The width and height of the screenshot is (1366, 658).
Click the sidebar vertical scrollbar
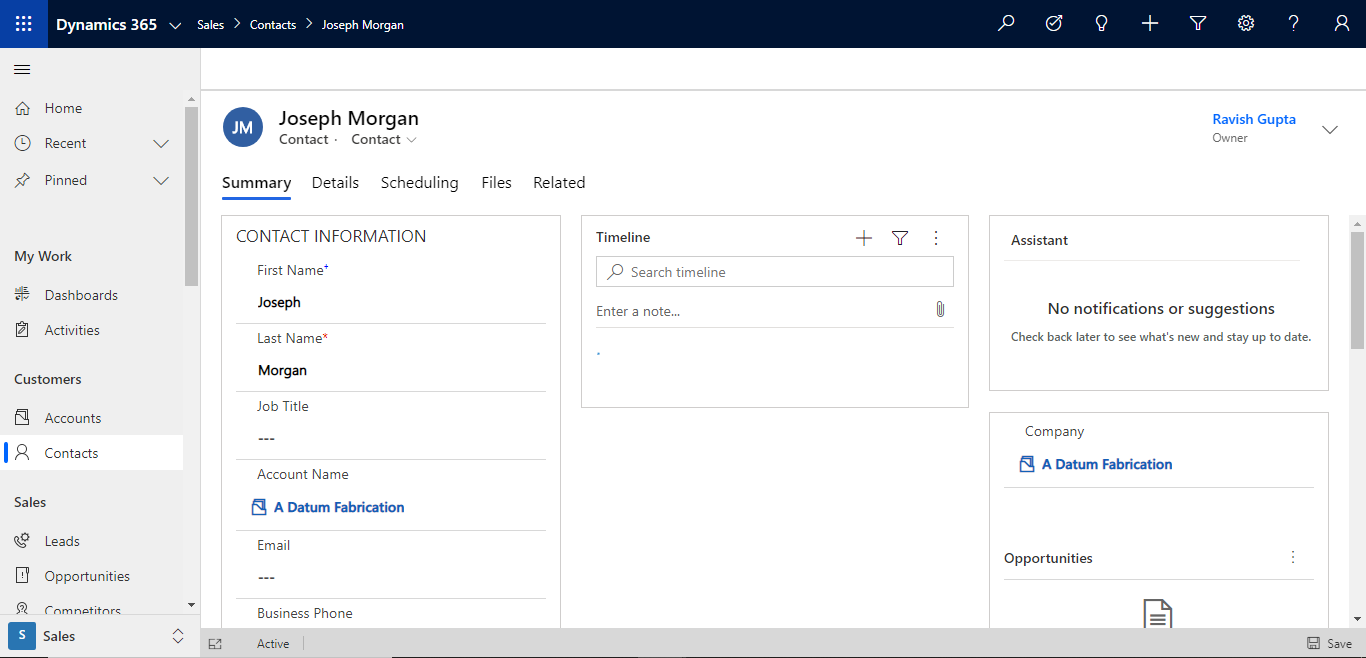click(192, 196)
